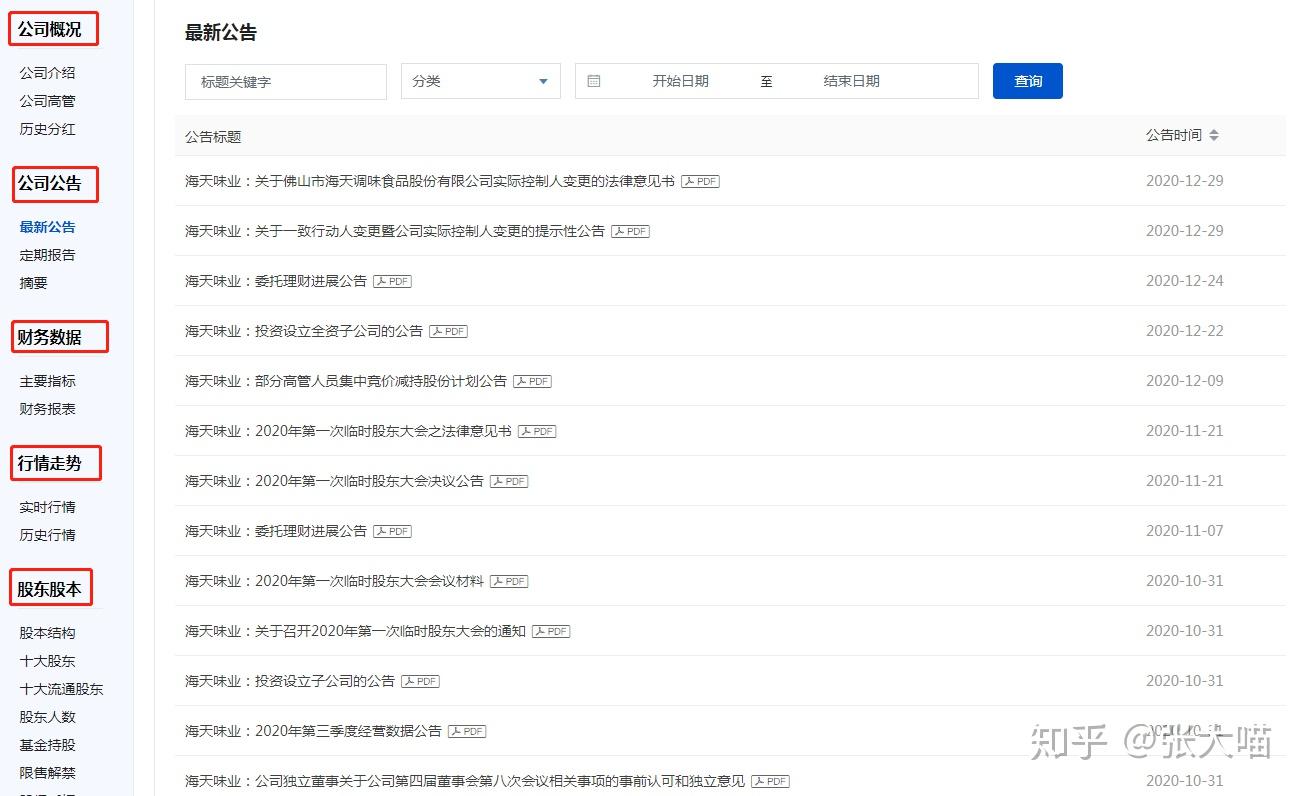
Task: Open 公司介绍 in sidebar
Action: tap(47, 73)
